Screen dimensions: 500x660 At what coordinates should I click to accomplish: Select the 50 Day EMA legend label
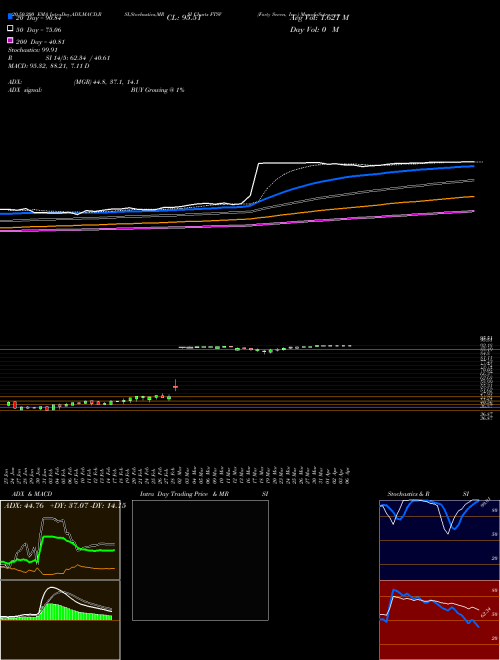click(39, 29)
